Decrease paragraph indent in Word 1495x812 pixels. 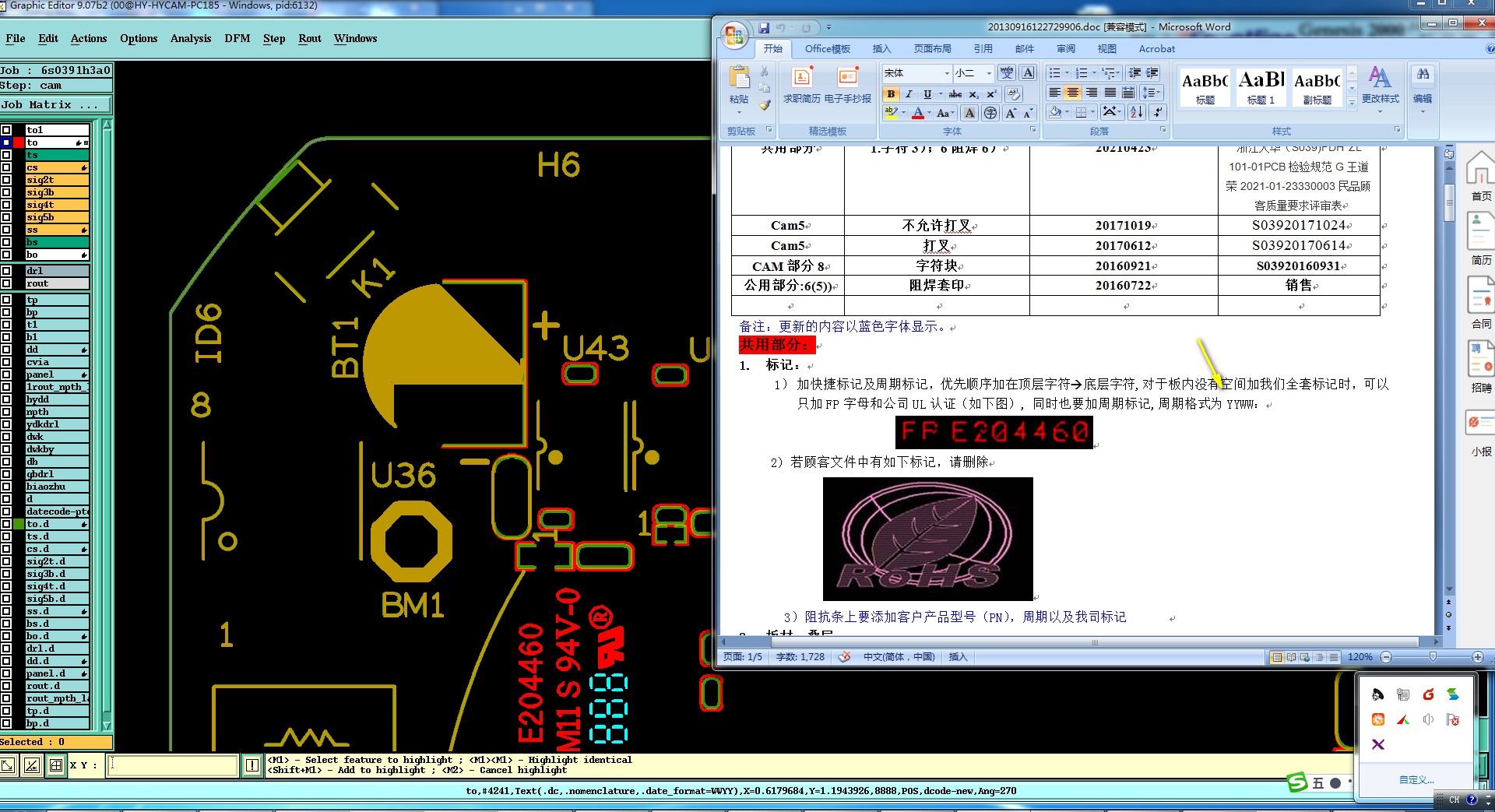(x=1135, y=73)
